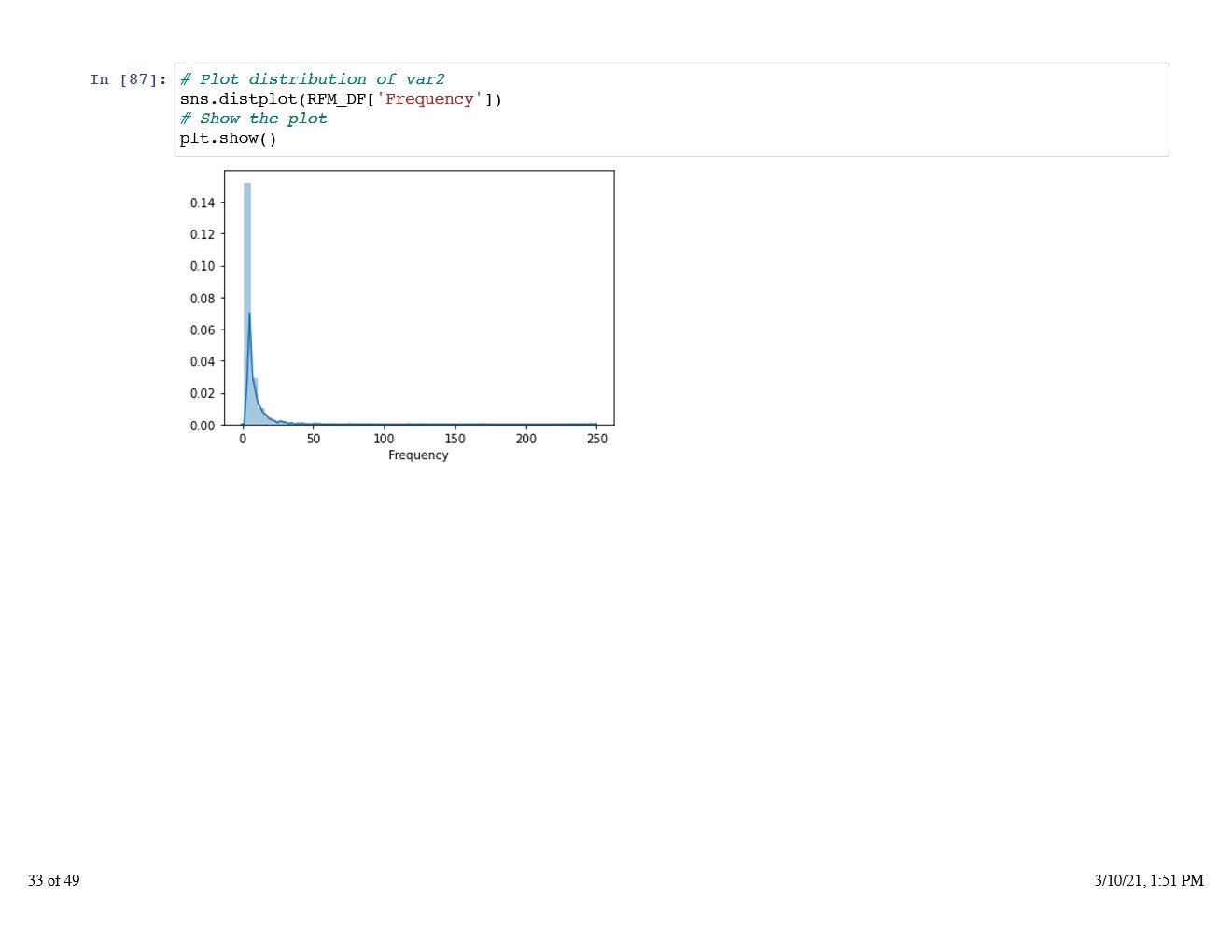Click the 150 x-axis tick label
The width and height of the screenshot is (1232, 952).
coord(455,440)
